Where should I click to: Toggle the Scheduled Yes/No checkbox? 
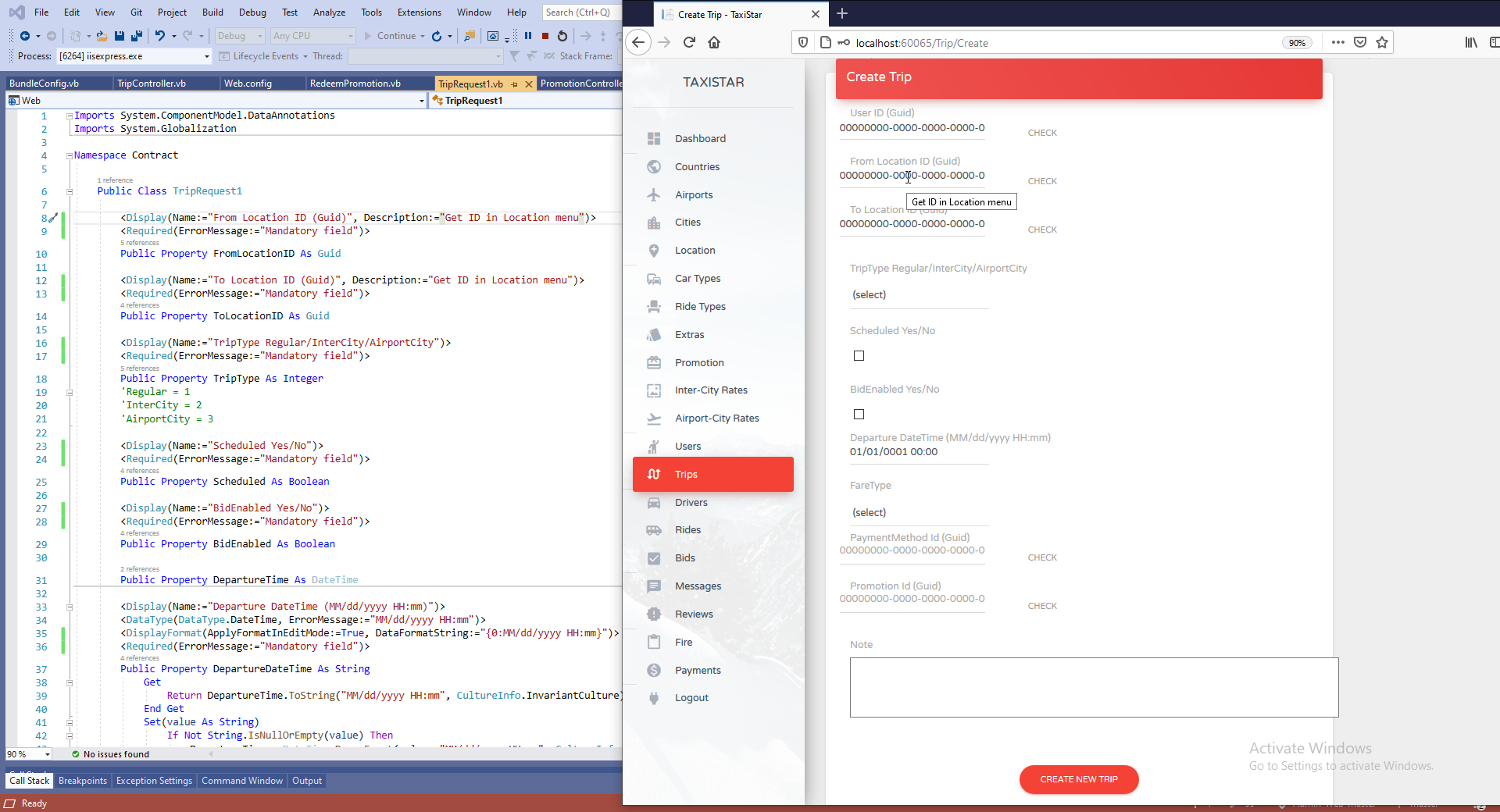pos(859,356)
